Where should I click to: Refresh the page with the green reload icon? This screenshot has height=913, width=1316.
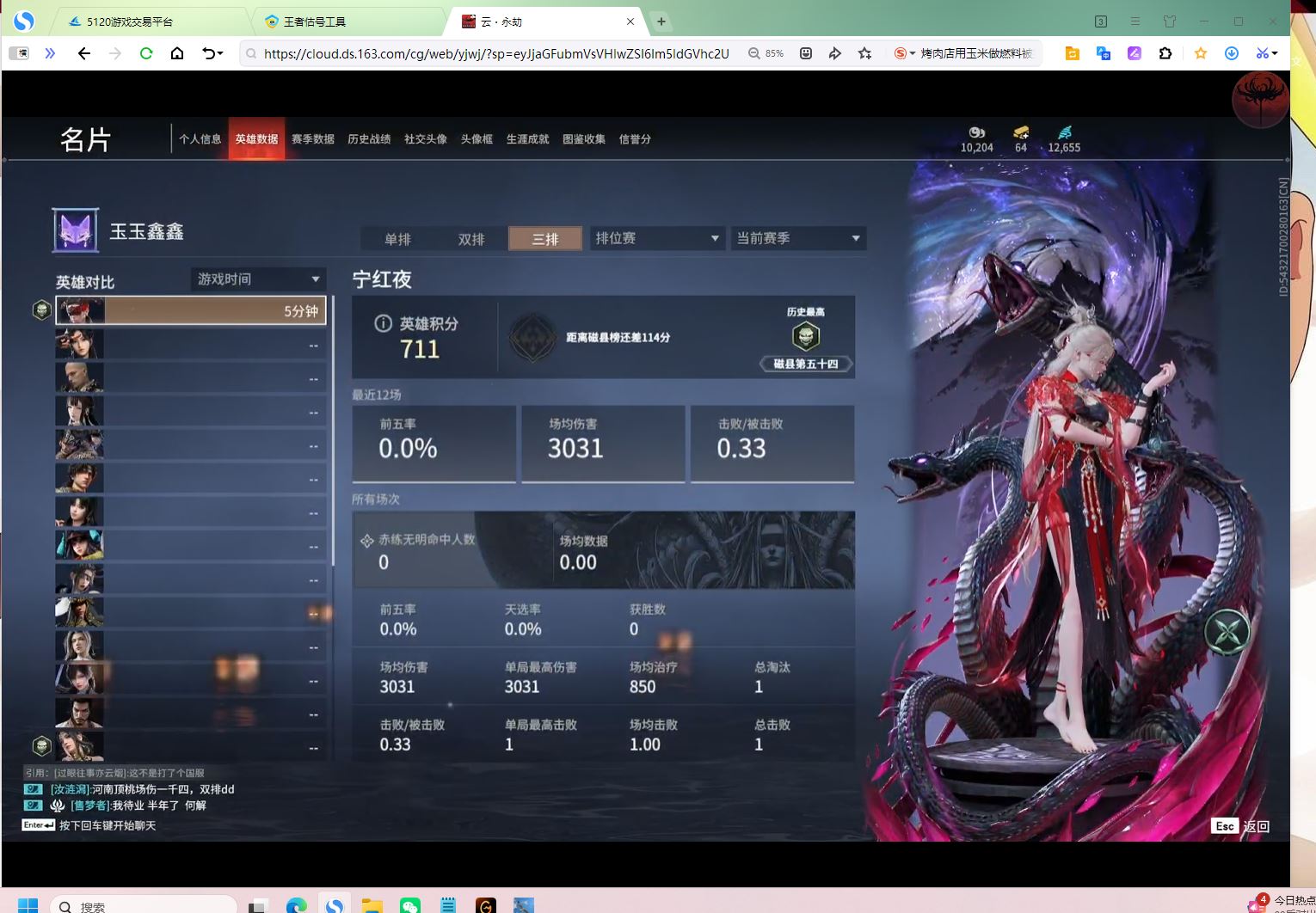click(146, 53)
